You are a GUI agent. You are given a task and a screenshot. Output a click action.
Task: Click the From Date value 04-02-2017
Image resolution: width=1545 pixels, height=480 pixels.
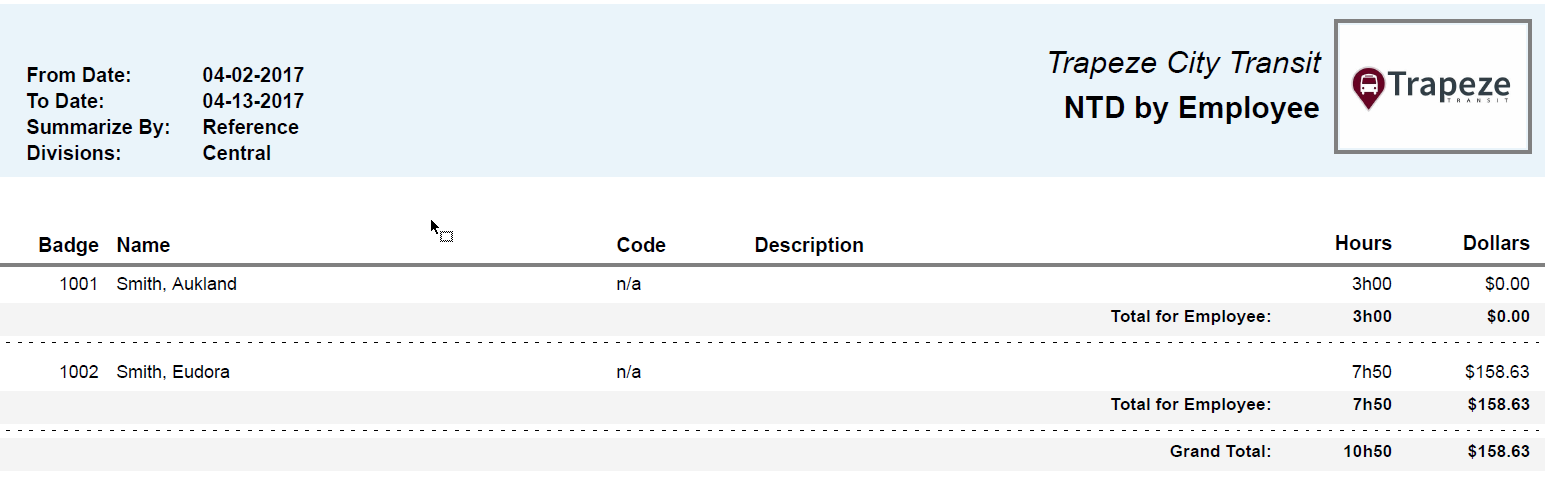click(x=253, y=75)
